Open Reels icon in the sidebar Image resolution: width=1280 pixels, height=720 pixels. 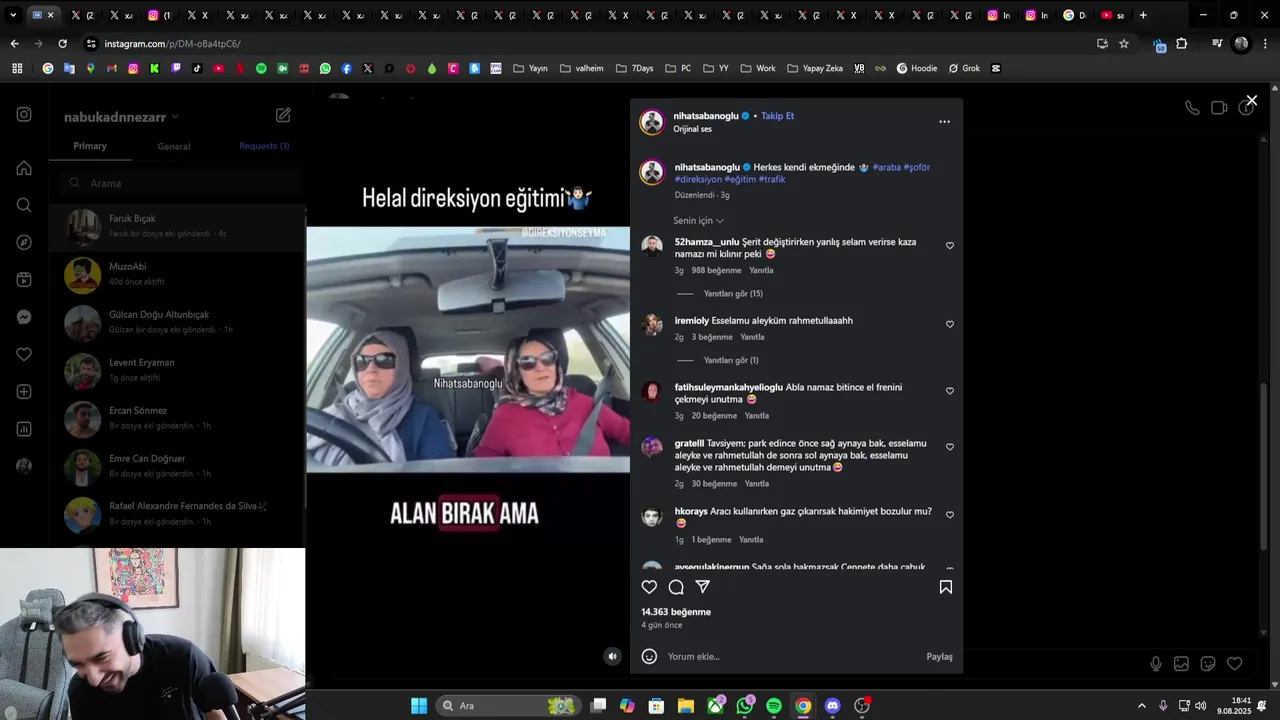[24, 280]
